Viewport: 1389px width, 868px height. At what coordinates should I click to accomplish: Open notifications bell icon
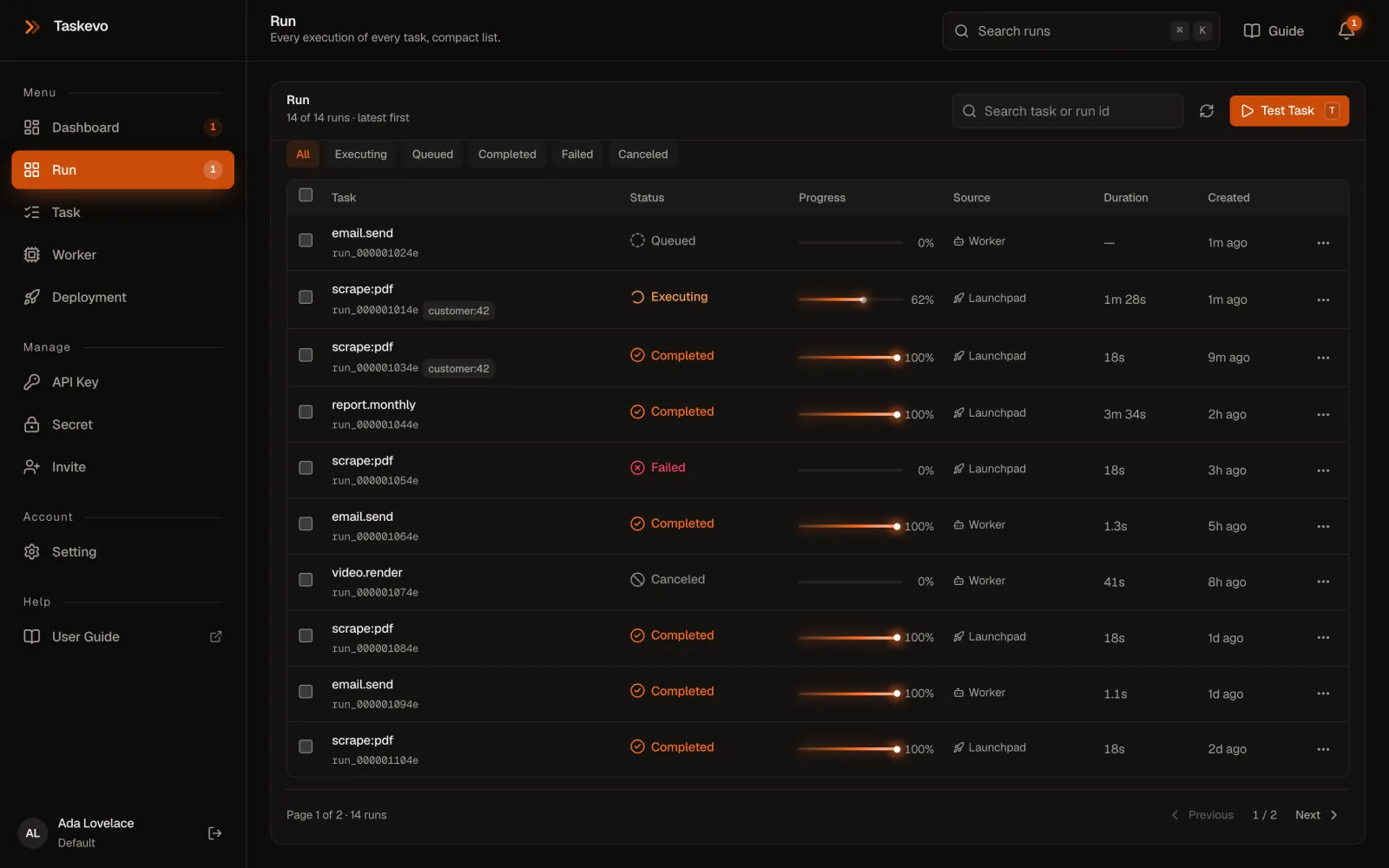1346,30
